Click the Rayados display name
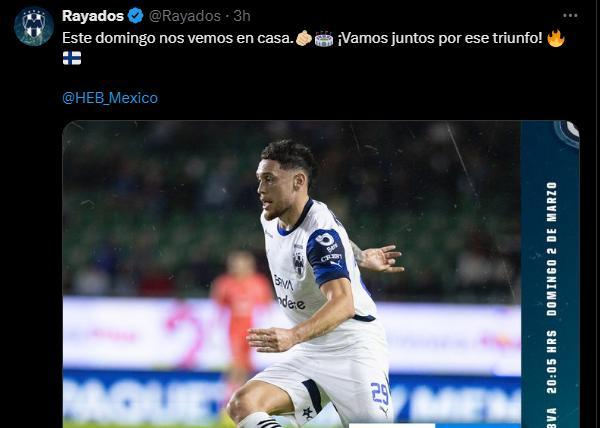The image size is (600, 428). 93,16
